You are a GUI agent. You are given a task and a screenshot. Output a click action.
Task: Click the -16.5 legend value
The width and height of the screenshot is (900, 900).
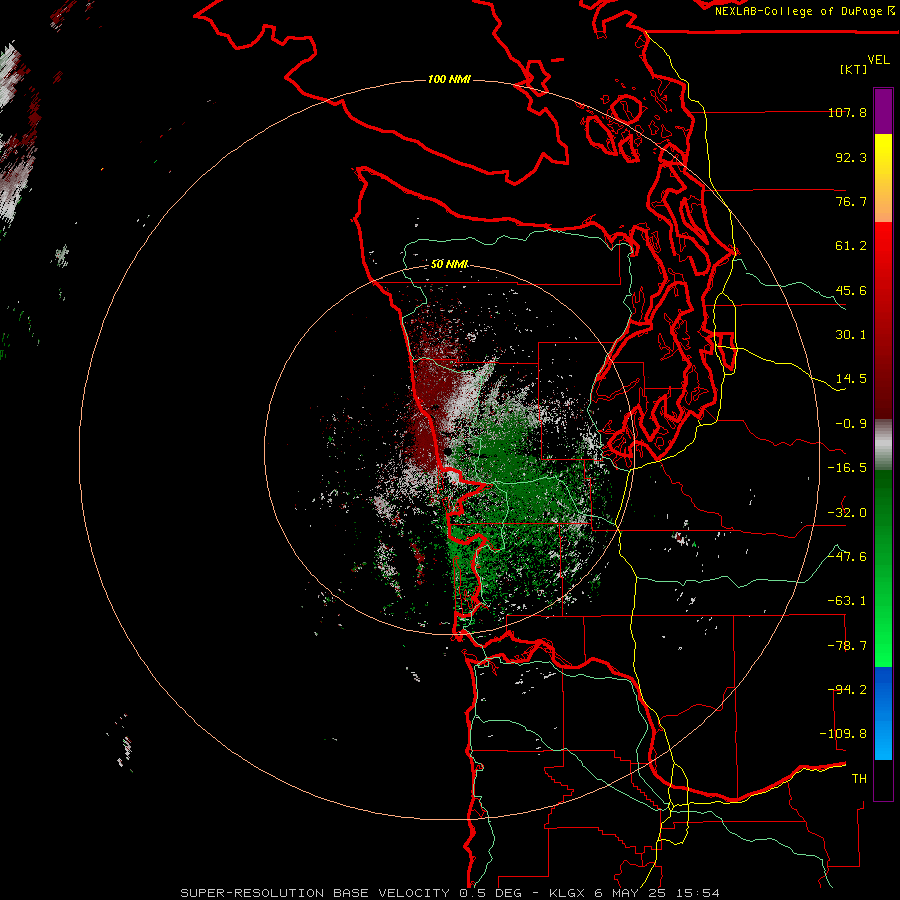click(x=847, y=468)
